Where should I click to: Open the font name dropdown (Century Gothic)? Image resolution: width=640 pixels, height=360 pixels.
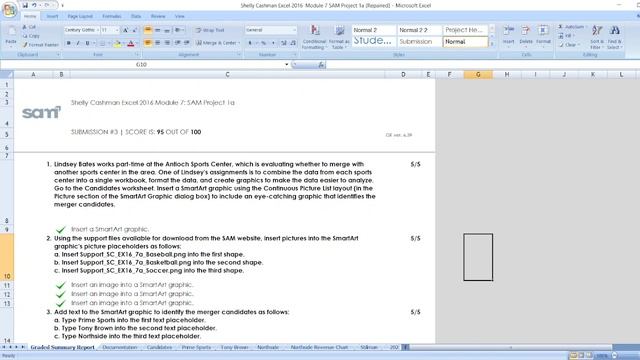point(98,30)
